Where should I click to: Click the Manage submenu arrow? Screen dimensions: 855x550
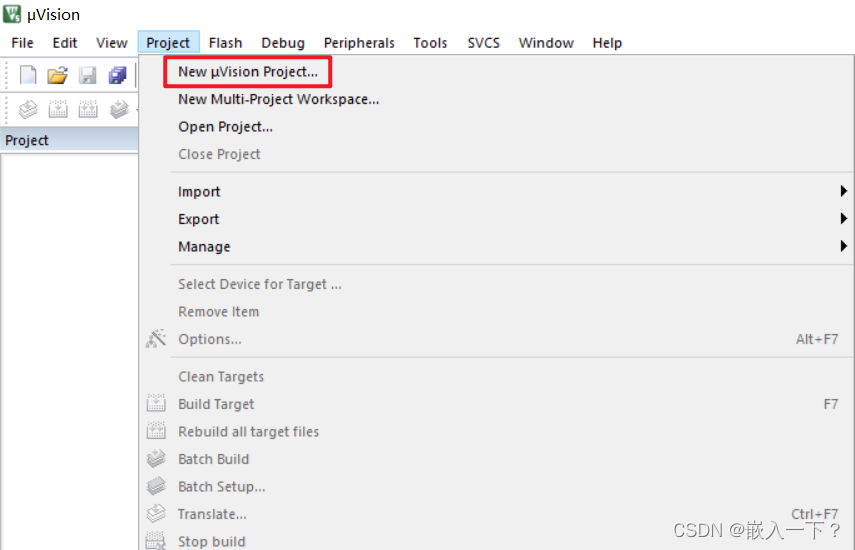point(843,246)
